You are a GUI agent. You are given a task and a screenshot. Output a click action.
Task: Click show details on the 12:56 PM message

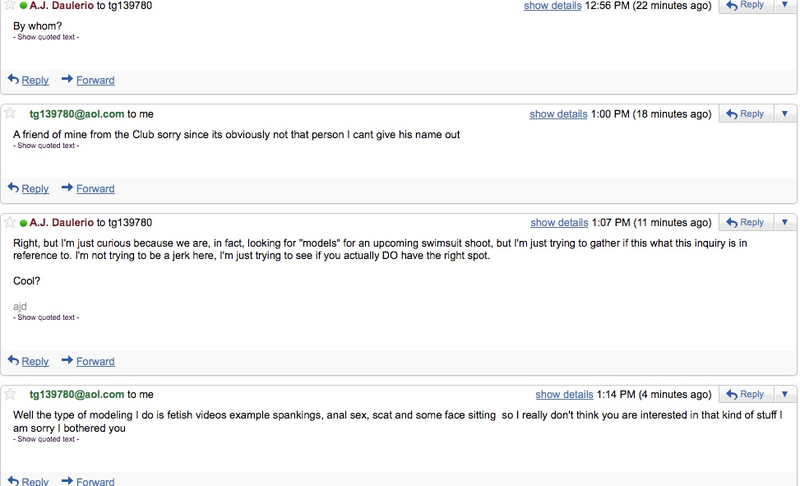point(553,6)
